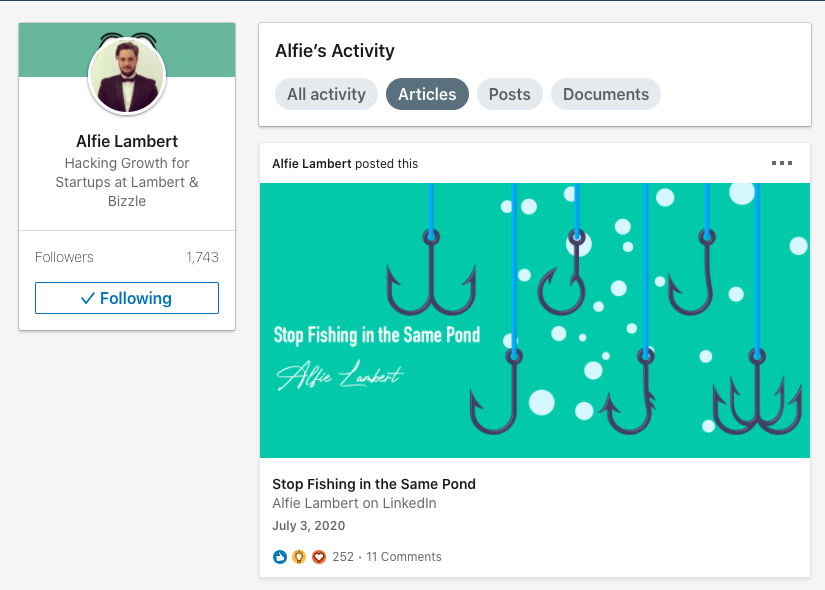The image size is (825, 590).
Task: Click the thumbs-up like reaction icon
Action: click(x=279, y=557)
